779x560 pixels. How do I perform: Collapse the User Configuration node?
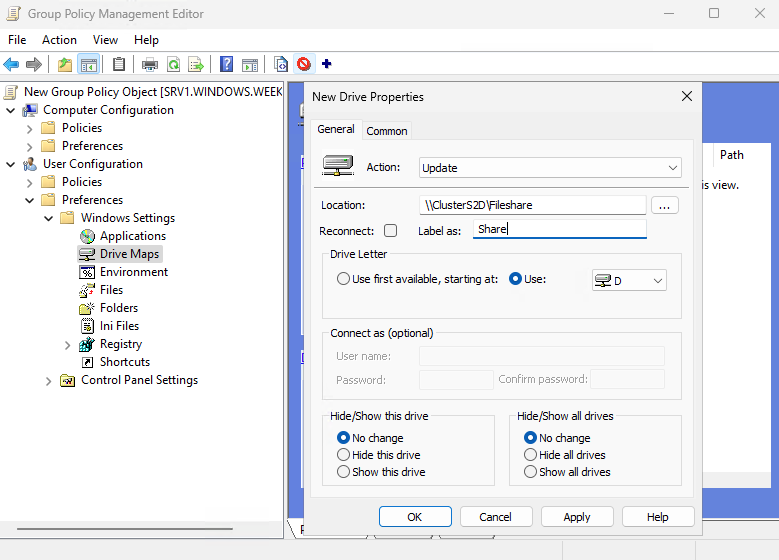pyautogui.click(x=10, y=164)
